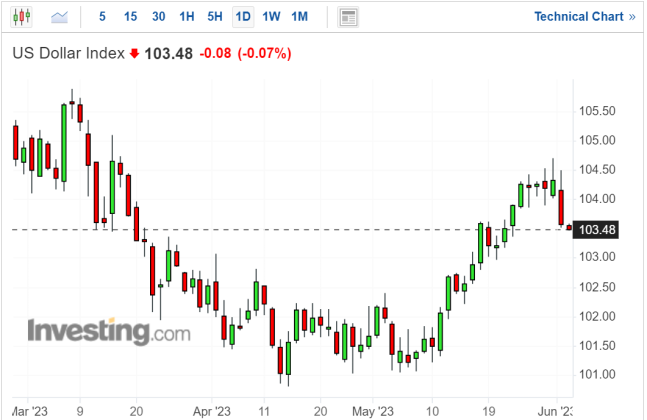Click the 103.48 current price tag on axis
The image size is (647, 420).
click(597, 229)
